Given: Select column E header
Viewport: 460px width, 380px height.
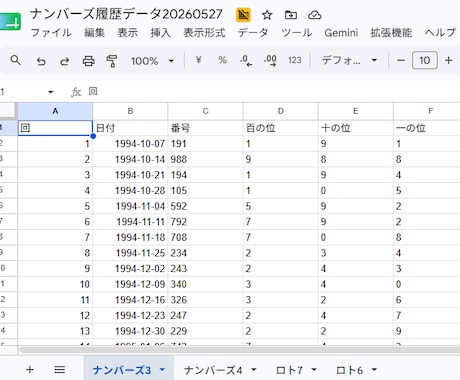Looking at the screenshot, I should coord(356,111).
